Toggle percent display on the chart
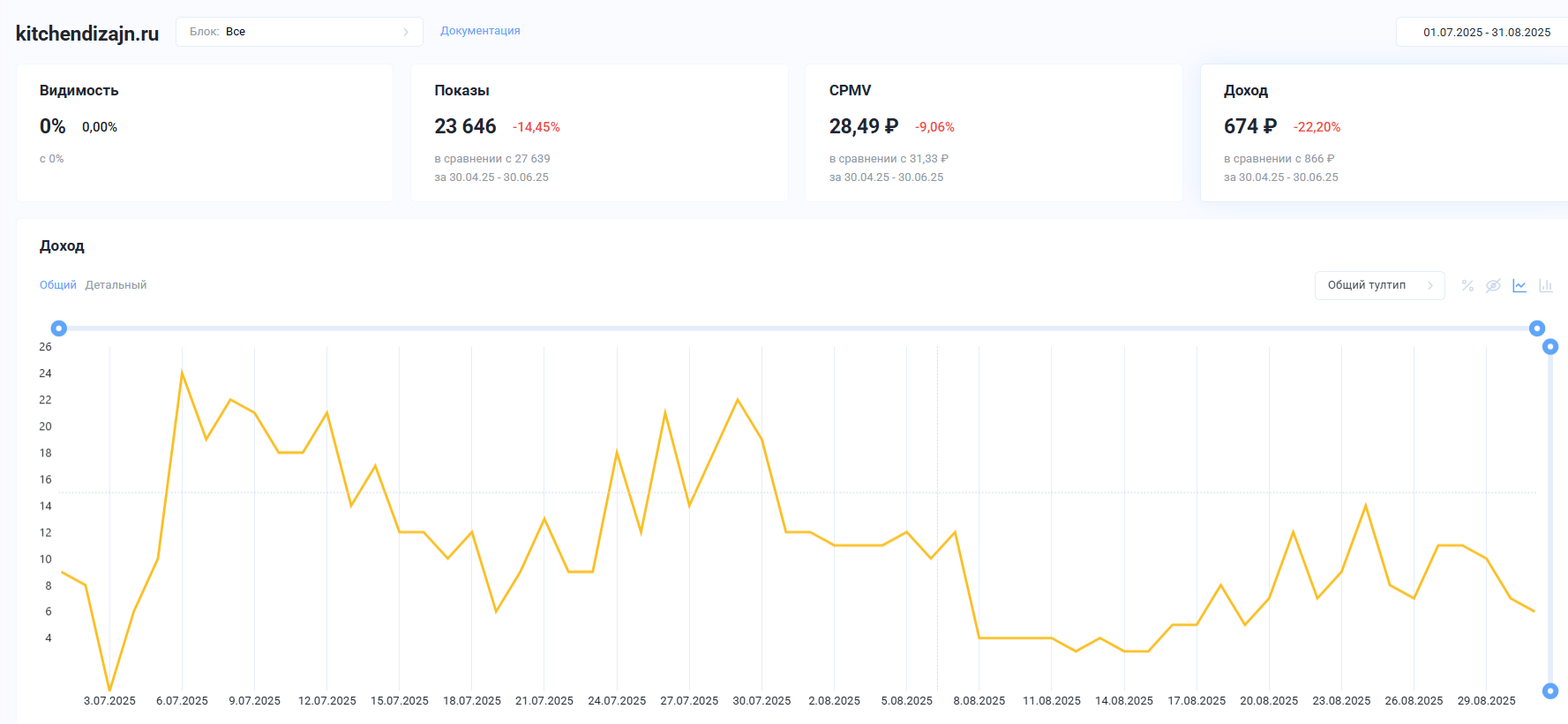The height and width of the screenshot is (724, 1568). pos(1467,285)
